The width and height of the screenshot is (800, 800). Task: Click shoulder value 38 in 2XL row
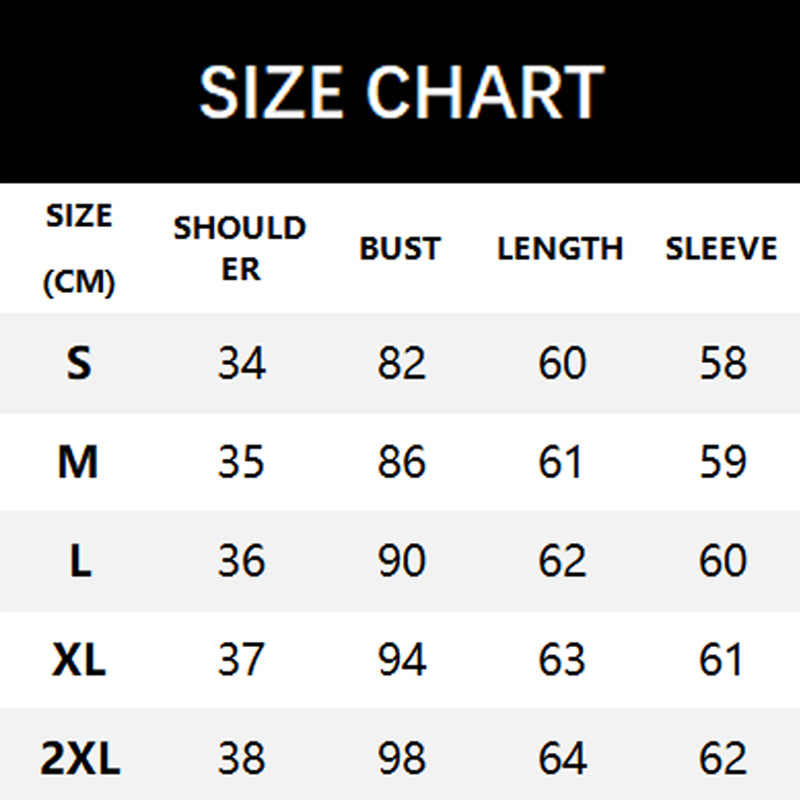click(241, 759)
